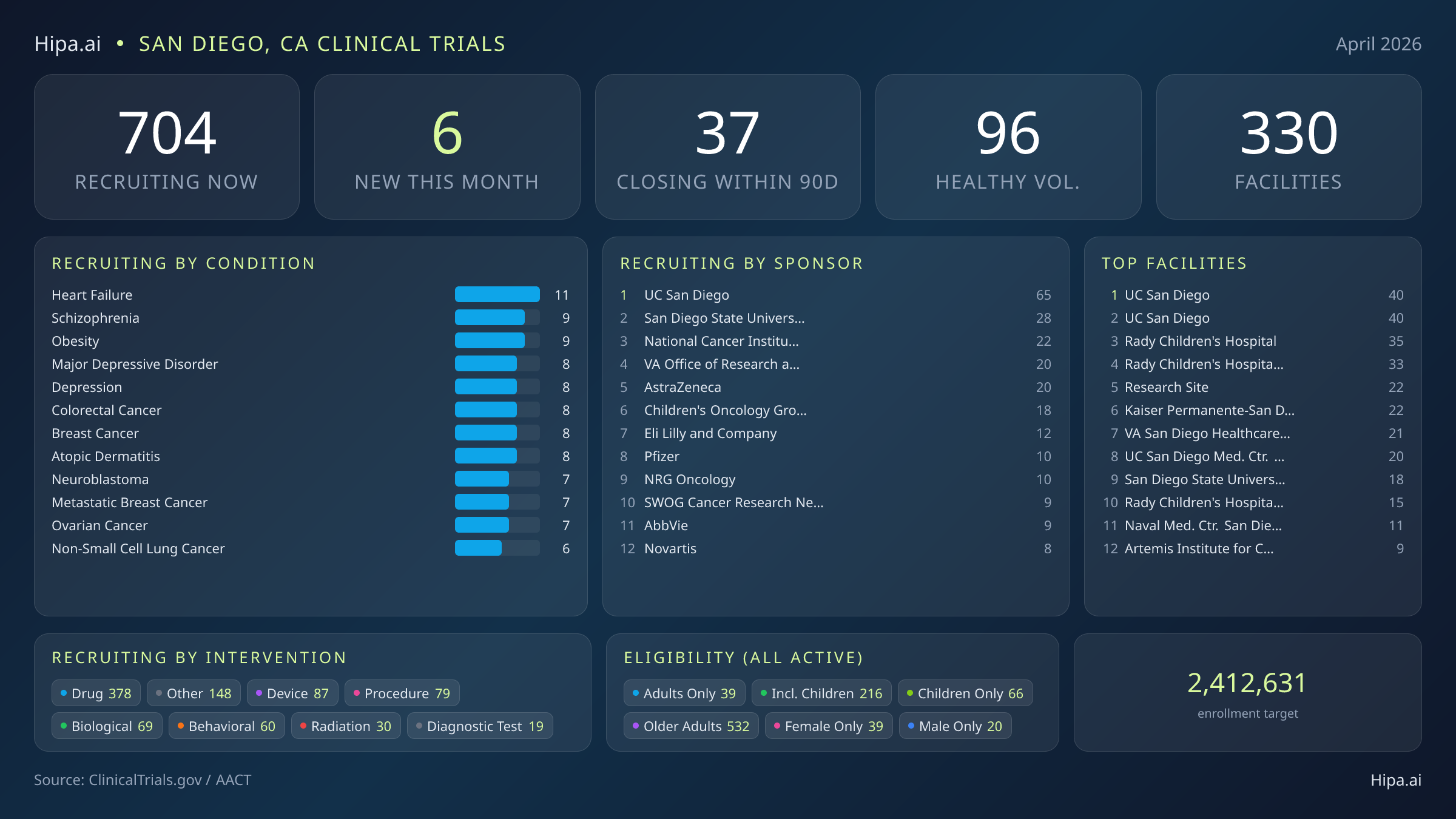Click the Atopic Dermatitis condition
This screenshot has height=819, width=1456.
311,456
